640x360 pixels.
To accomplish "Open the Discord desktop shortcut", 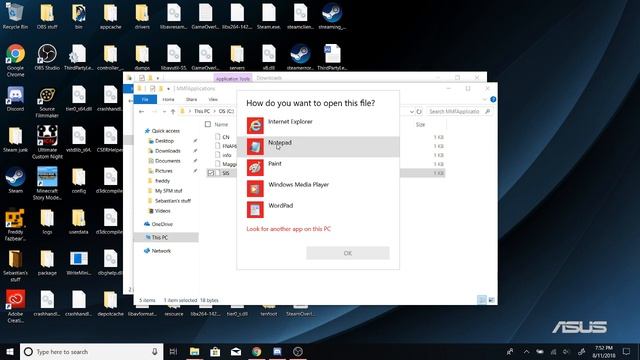I will pos(16,98).
